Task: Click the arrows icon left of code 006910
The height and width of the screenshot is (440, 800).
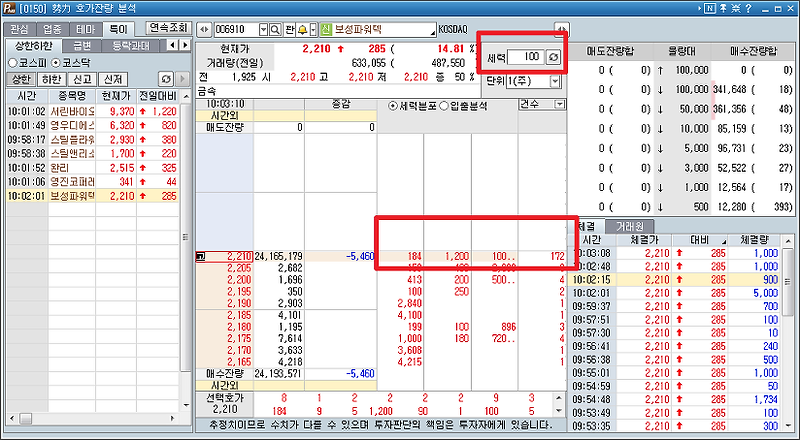Action: [204, 30]
